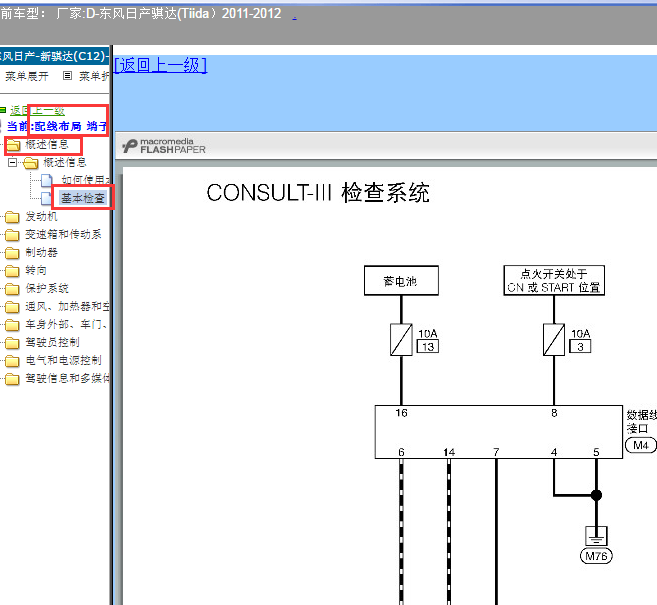Click the 东风日产-新骐达(C12) sidebar header
This screenshot has height=605, width=657.
[x=54, y=56]
